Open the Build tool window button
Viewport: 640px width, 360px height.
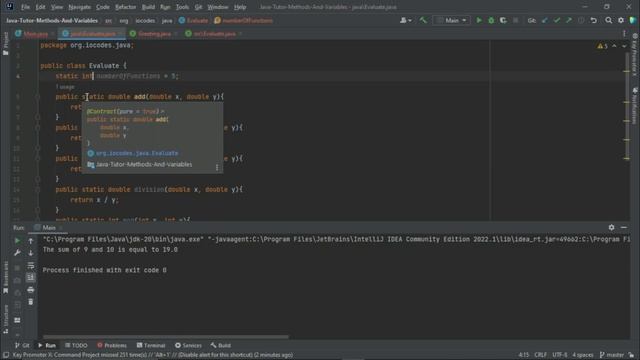(221, 345)
